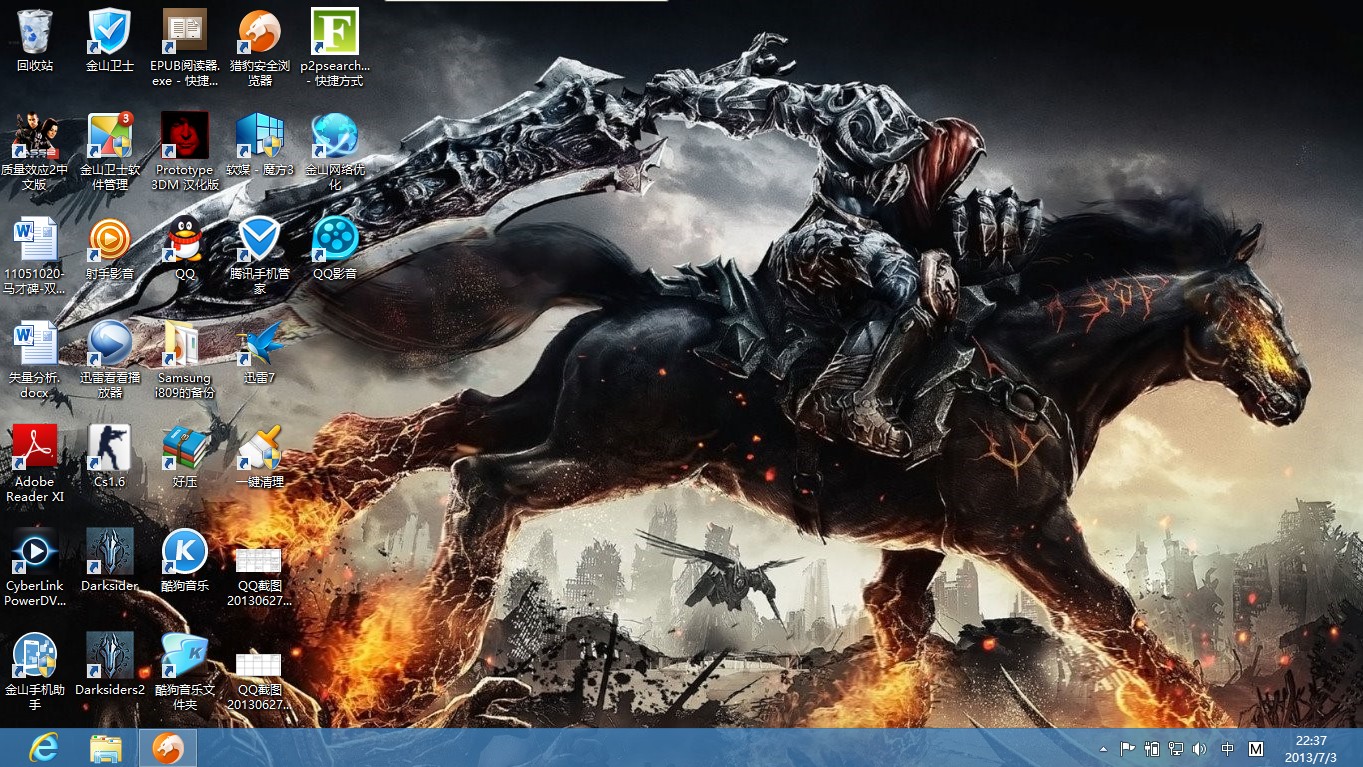Image resolution: width=1363 pixels, height=767 pixels.
Task: Check the battery power tray icon
Action: pos(1152,749)
